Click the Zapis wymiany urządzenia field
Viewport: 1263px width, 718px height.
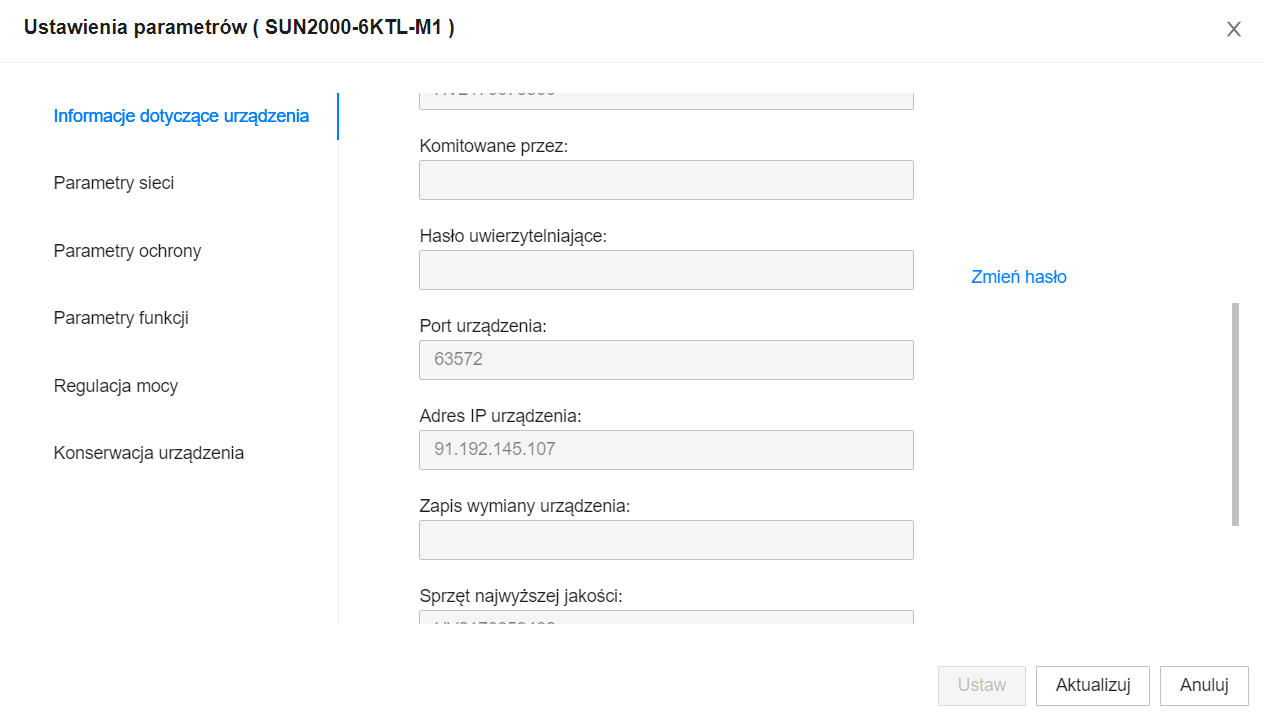(666, 540)
